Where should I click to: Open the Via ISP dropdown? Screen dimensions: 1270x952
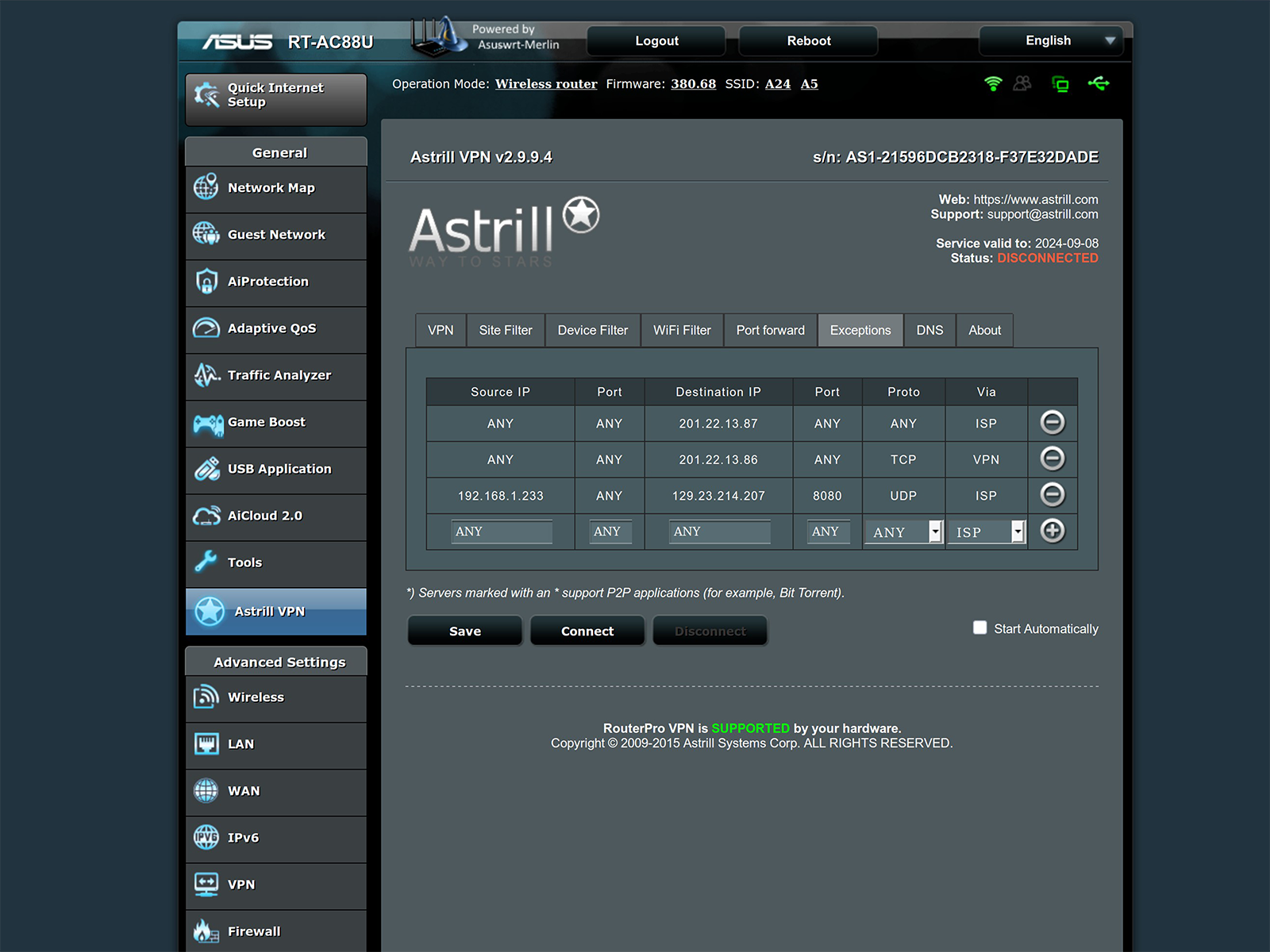987,532
